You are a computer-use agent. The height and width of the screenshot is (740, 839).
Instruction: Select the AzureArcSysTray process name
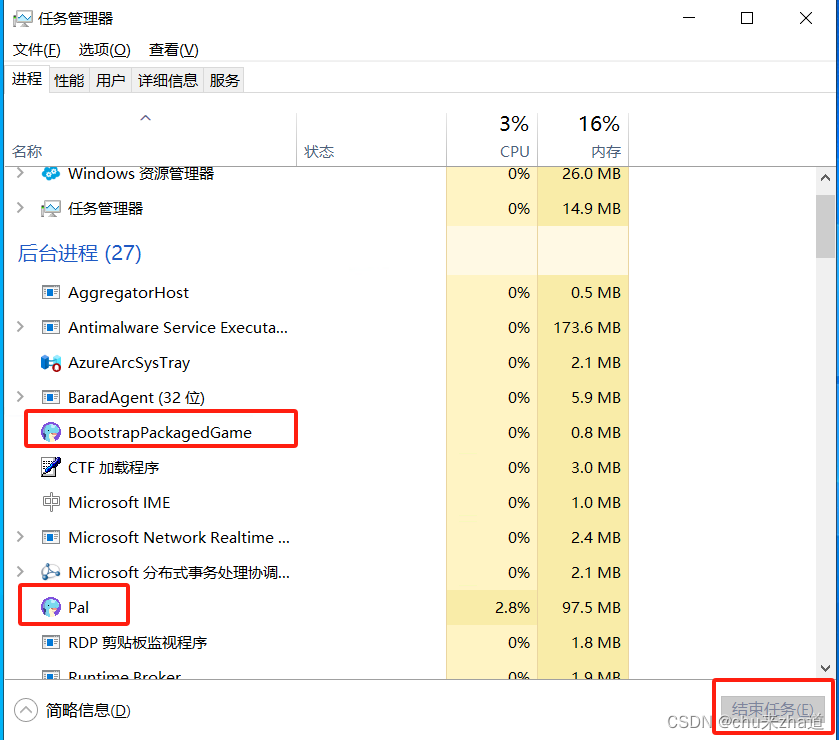coord(129,363)
